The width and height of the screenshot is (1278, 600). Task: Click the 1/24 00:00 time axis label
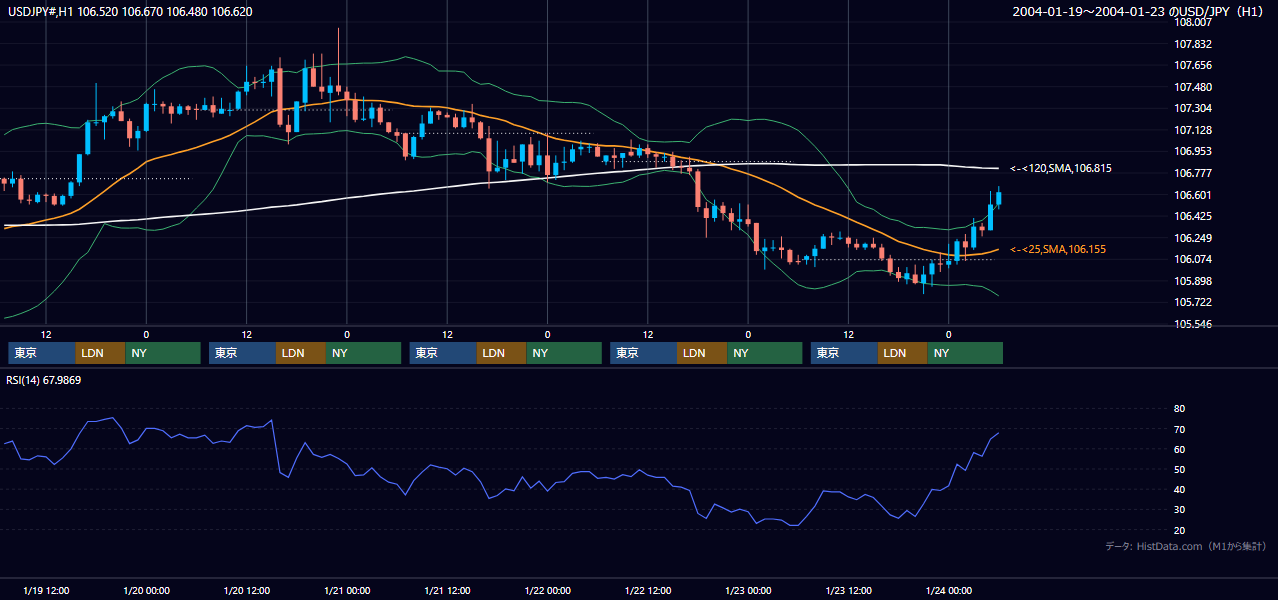click(x=949, y=590)
